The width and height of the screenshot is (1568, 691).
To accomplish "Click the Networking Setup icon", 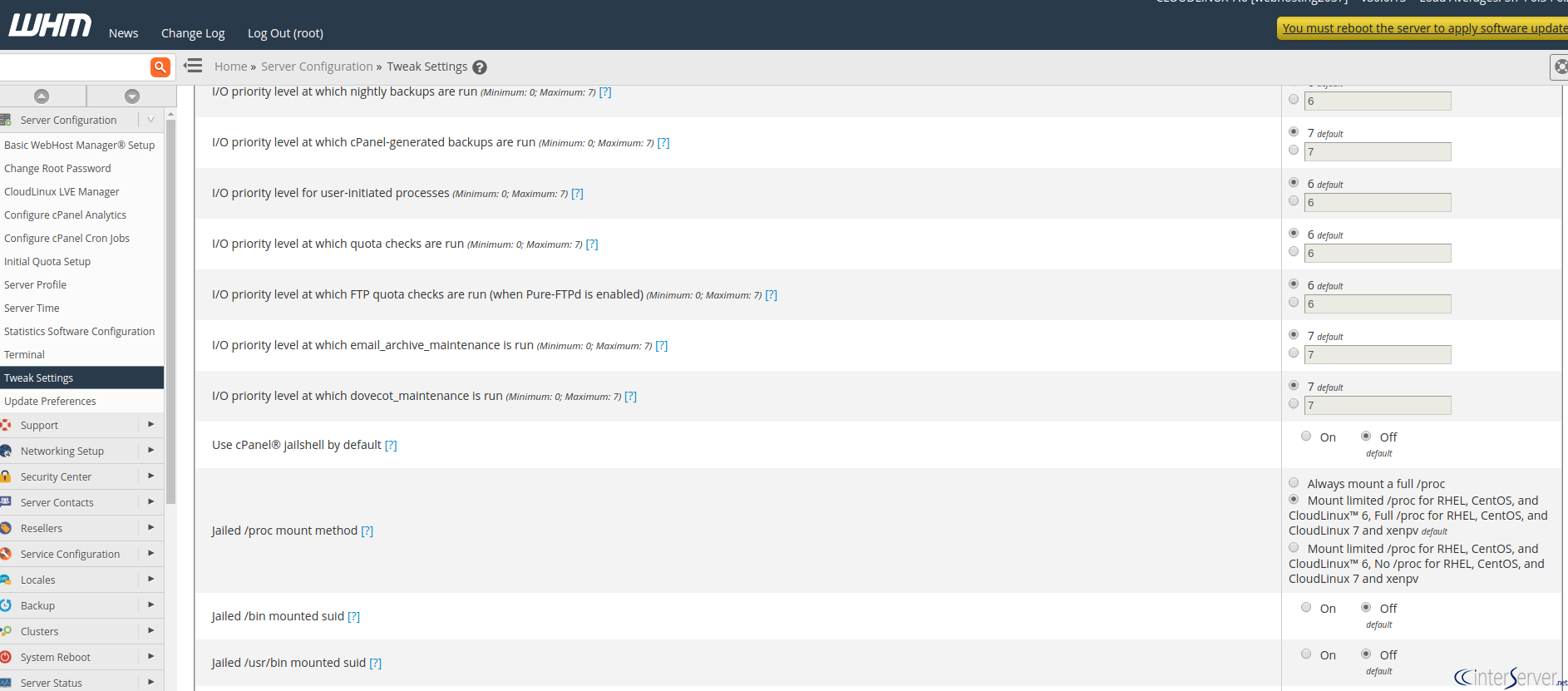I will click(6, 451).
